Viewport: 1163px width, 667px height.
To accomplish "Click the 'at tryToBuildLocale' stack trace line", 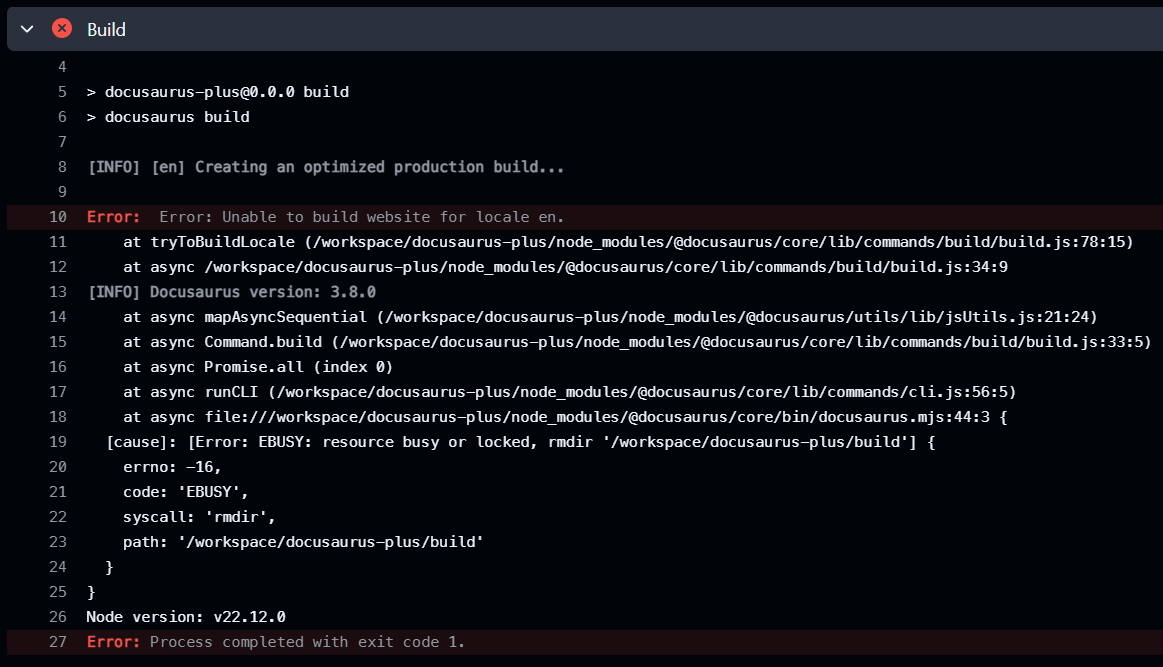I will pos(628,242).
